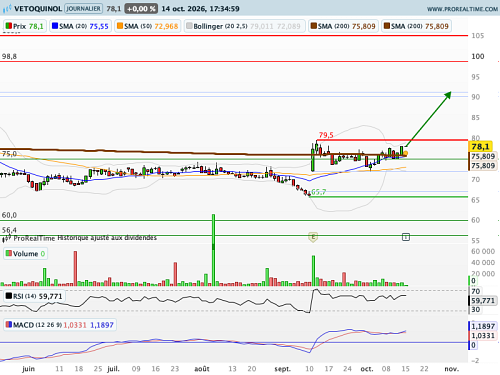Screen dimensions: 500x375
Task: Click the square event marker near 15 oct.
Action: 406,237
